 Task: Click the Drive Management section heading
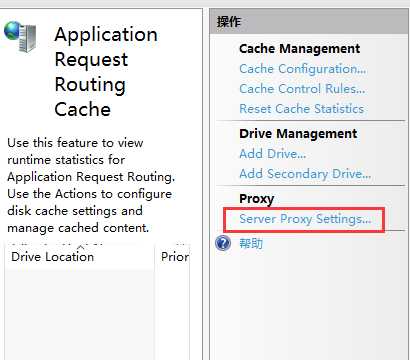point(298,134)
